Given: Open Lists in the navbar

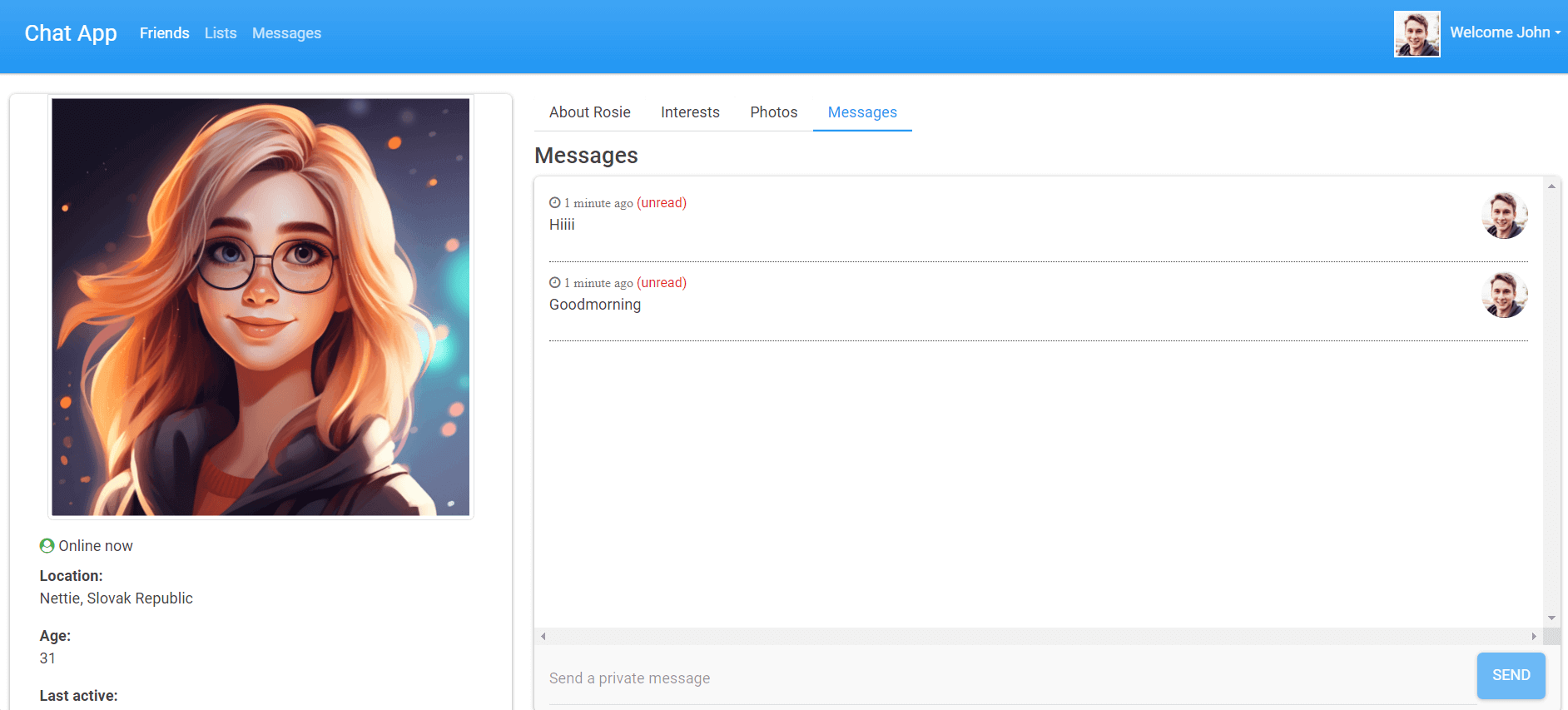Looking at the screenshot, I should tap(221, 33).
